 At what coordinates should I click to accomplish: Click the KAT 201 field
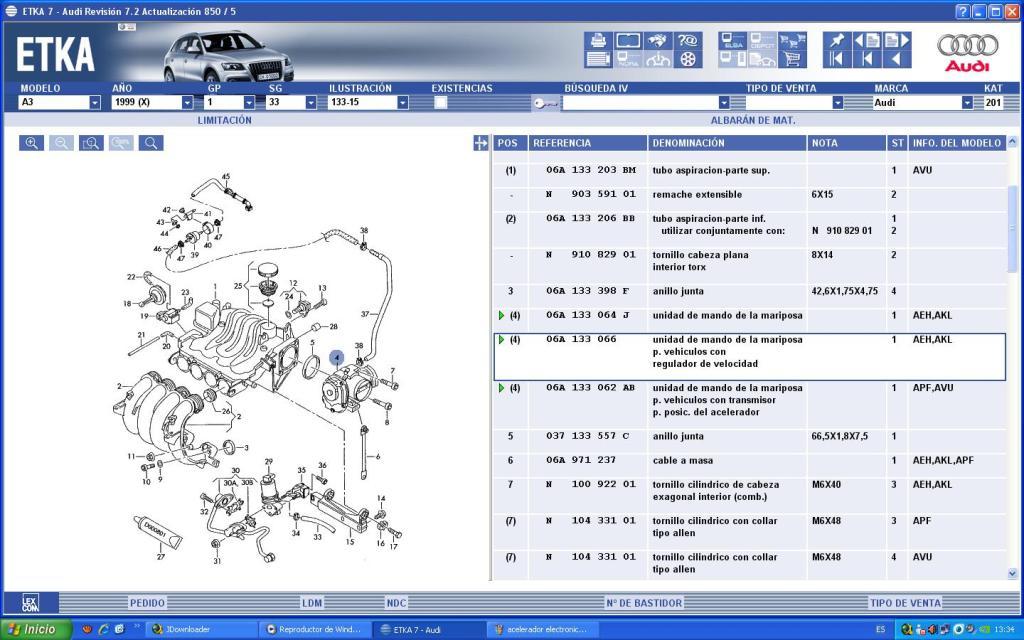[993, 103]
